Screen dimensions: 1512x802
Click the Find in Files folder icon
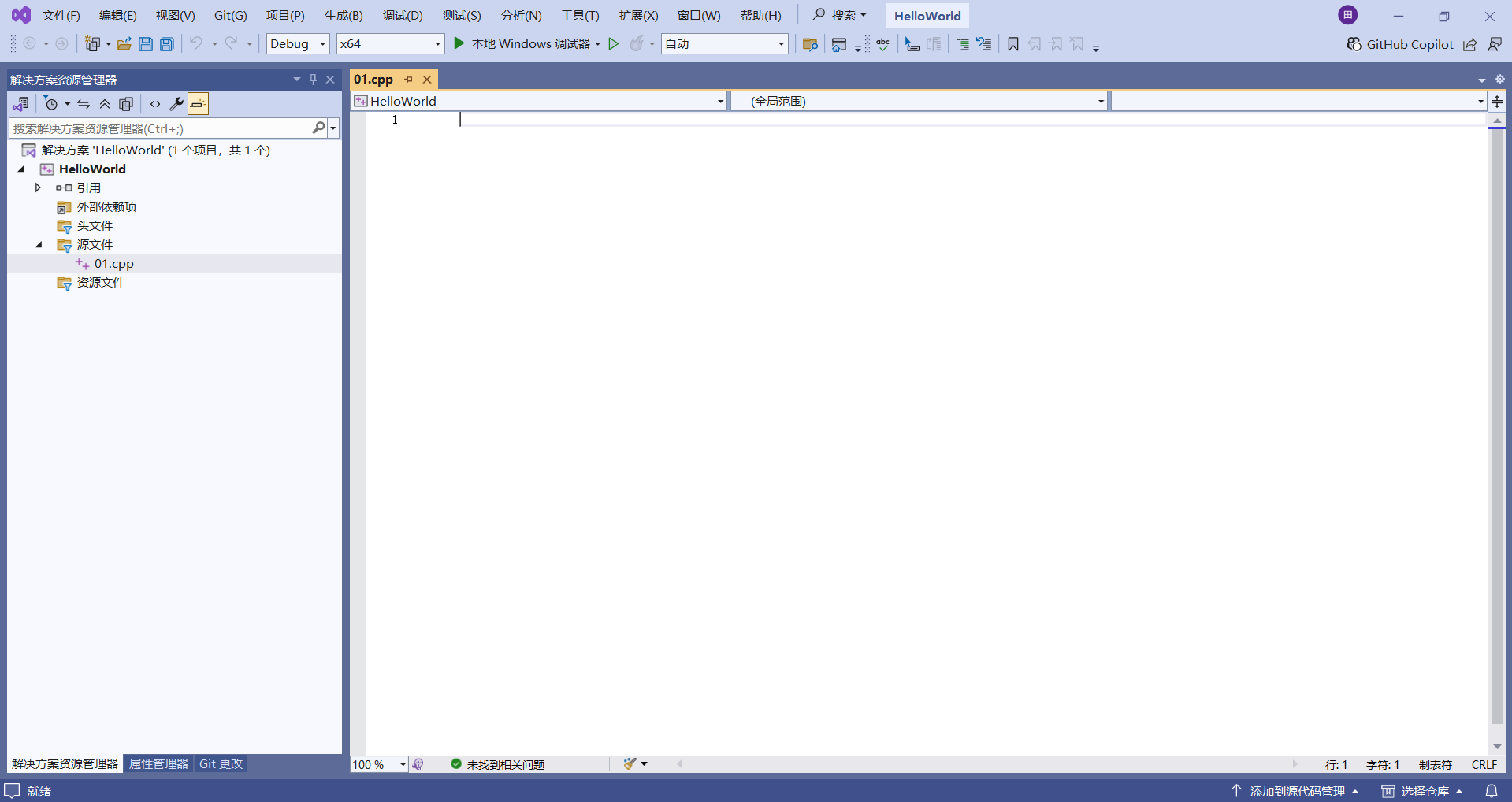tap(810, 44)
